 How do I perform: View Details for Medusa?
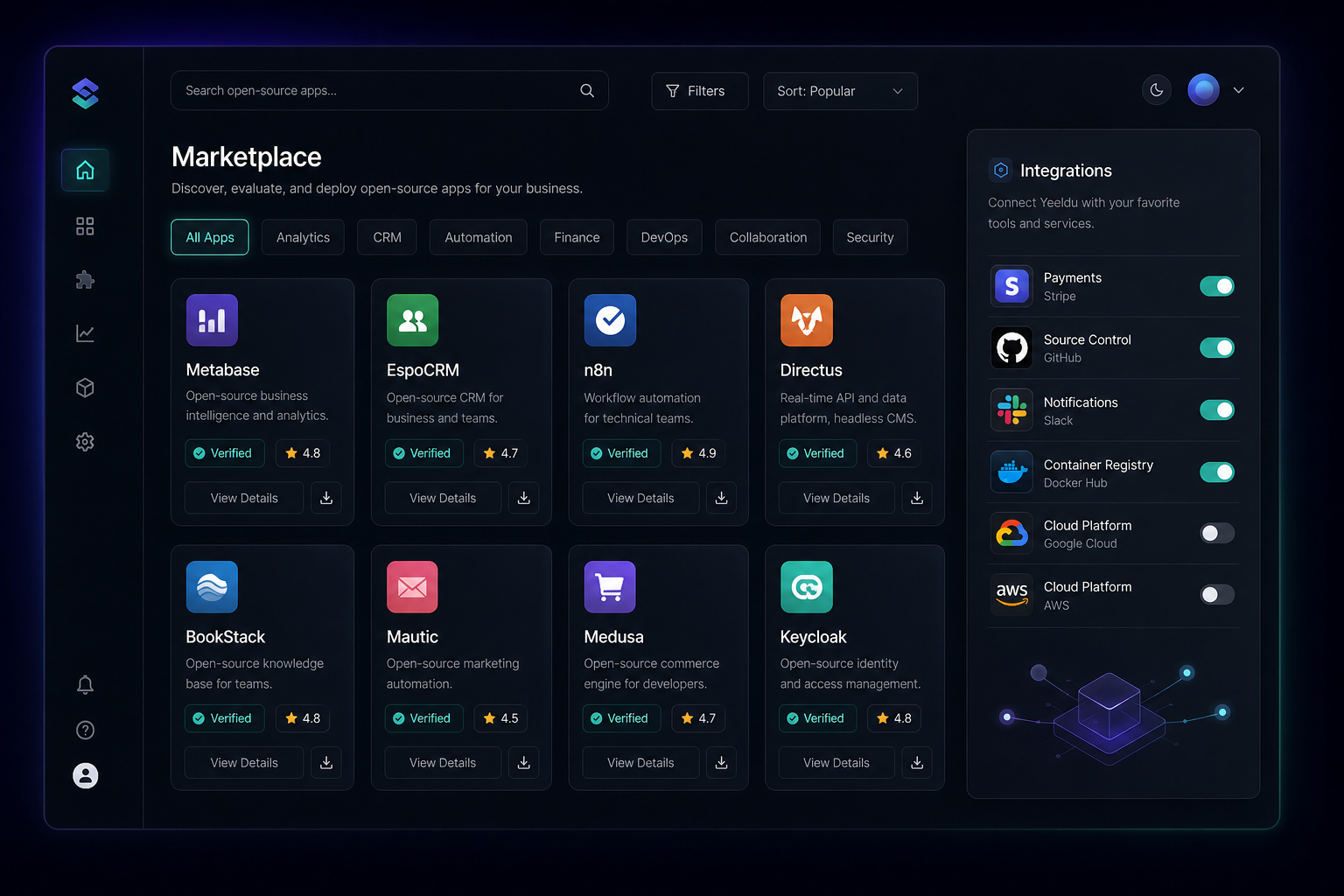(640, 763)
